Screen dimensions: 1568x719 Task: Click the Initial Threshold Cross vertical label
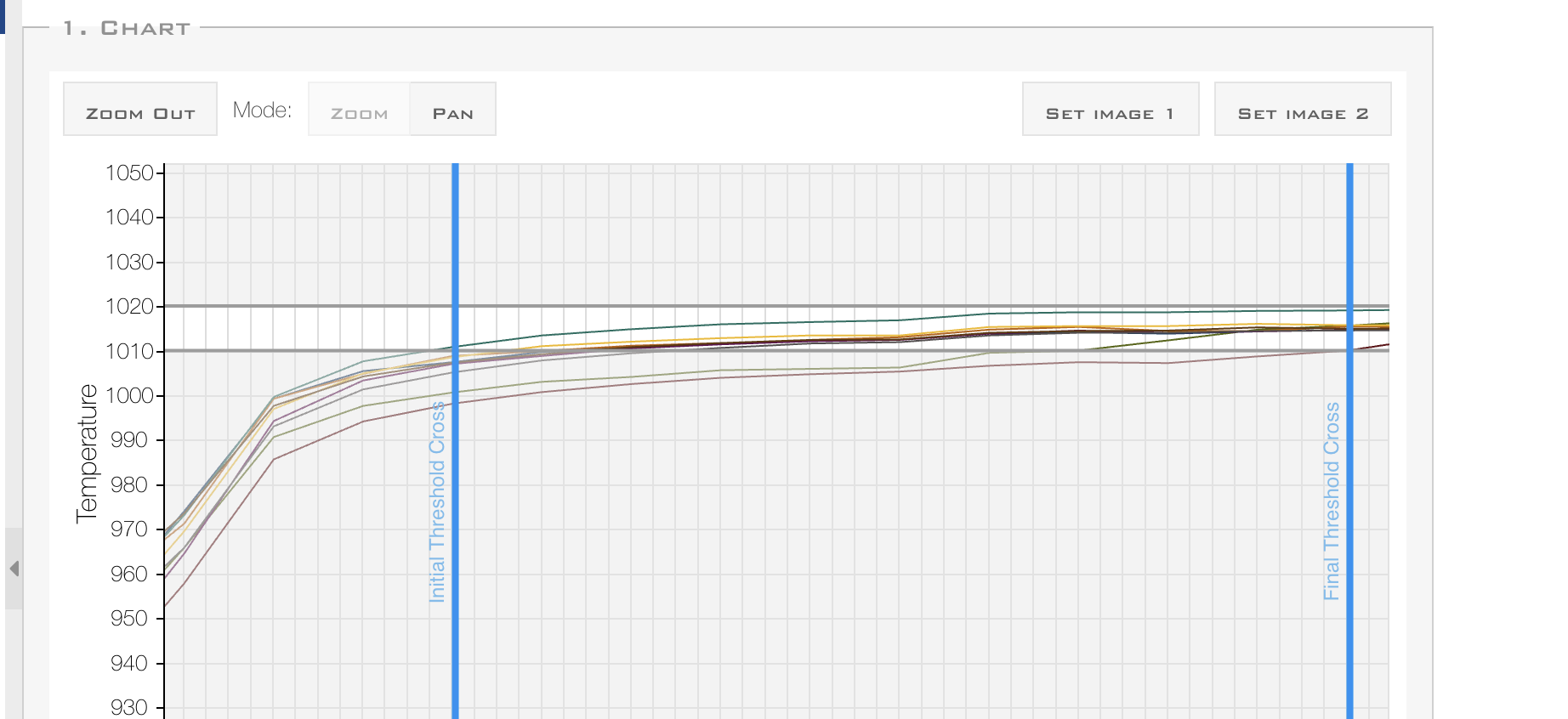tap(437, 501)
